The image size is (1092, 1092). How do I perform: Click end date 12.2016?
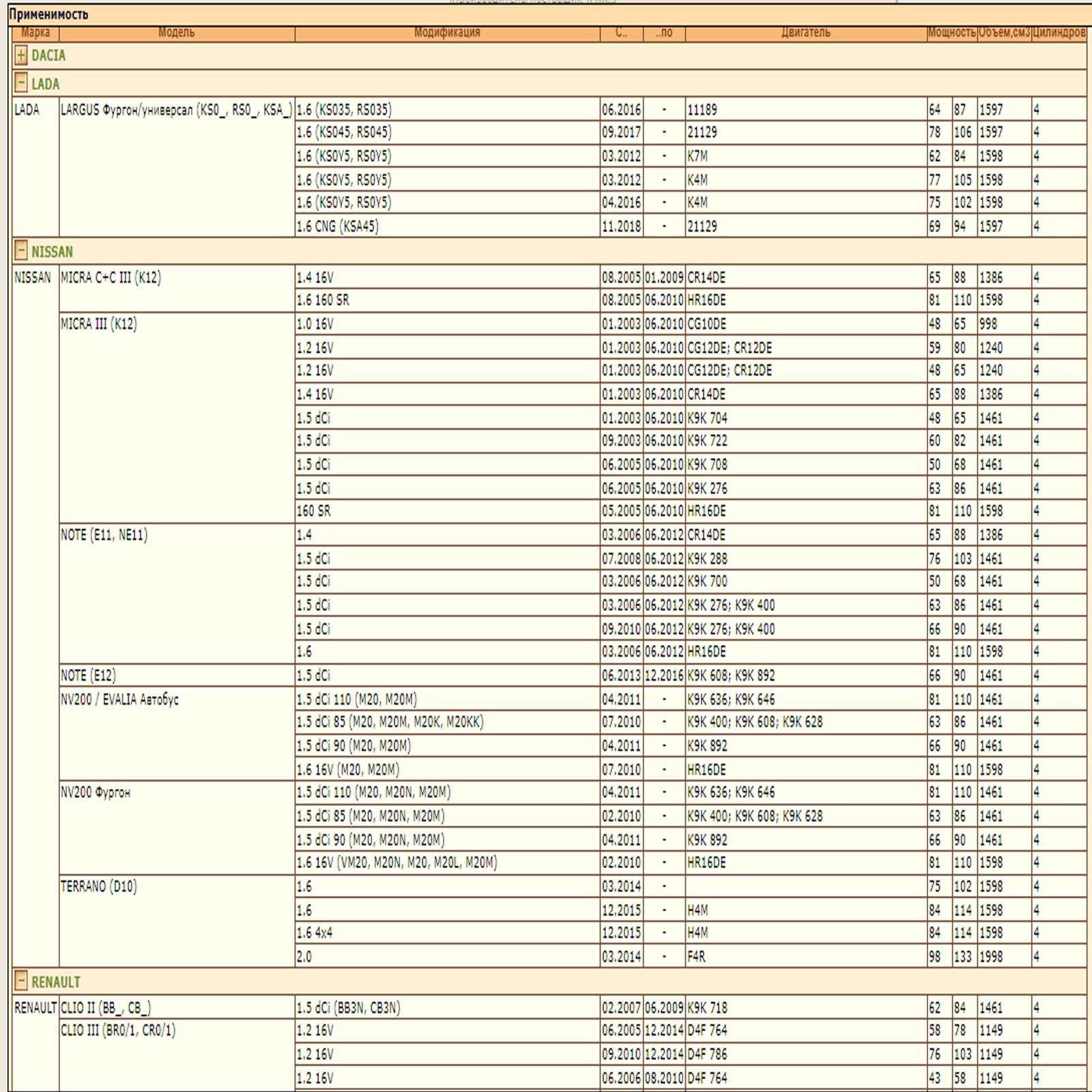tap(664, 676)
